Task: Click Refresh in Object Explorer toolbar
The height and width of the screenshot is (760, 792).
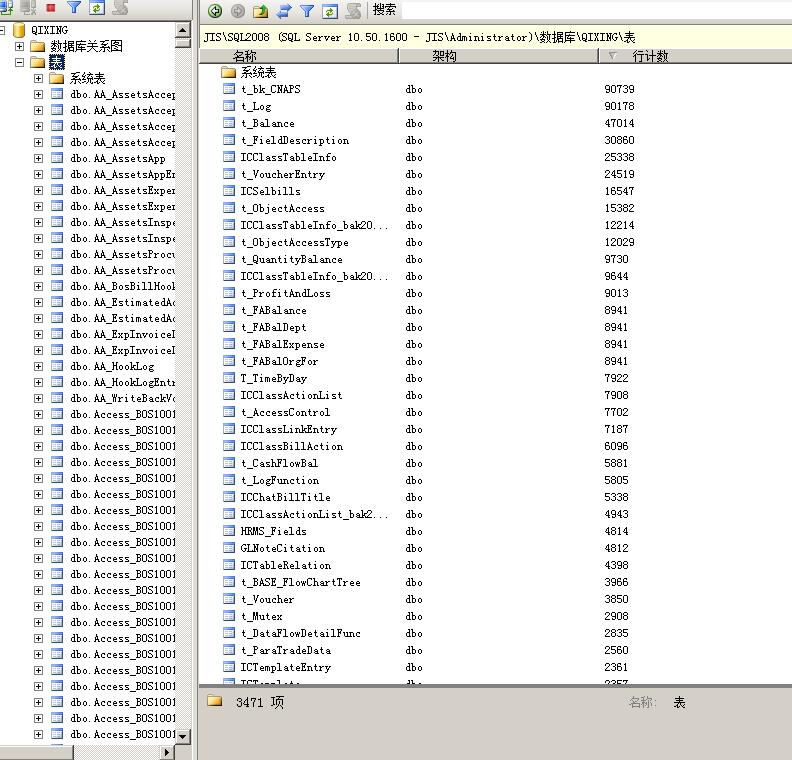Action: (x=96, y=7)
